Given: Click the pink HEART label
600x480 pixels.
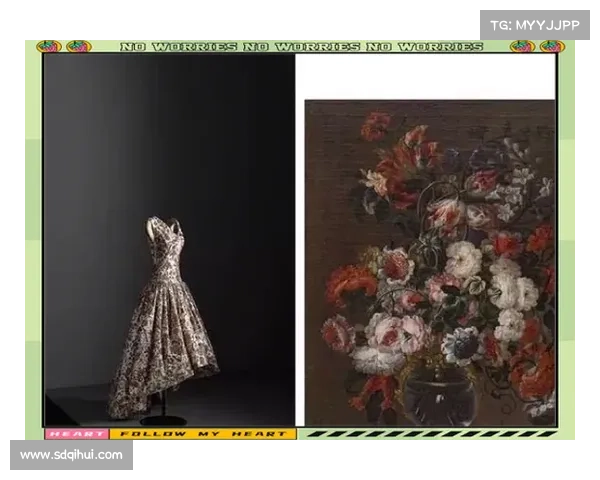Looking at the screenshot, I should (x=75, y=435).
